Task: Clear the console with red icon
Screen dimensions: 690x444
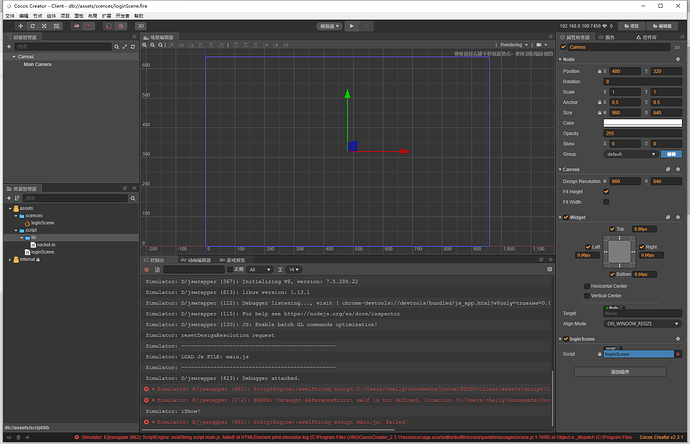Action: pyautogui.click(x=147, y=269)
